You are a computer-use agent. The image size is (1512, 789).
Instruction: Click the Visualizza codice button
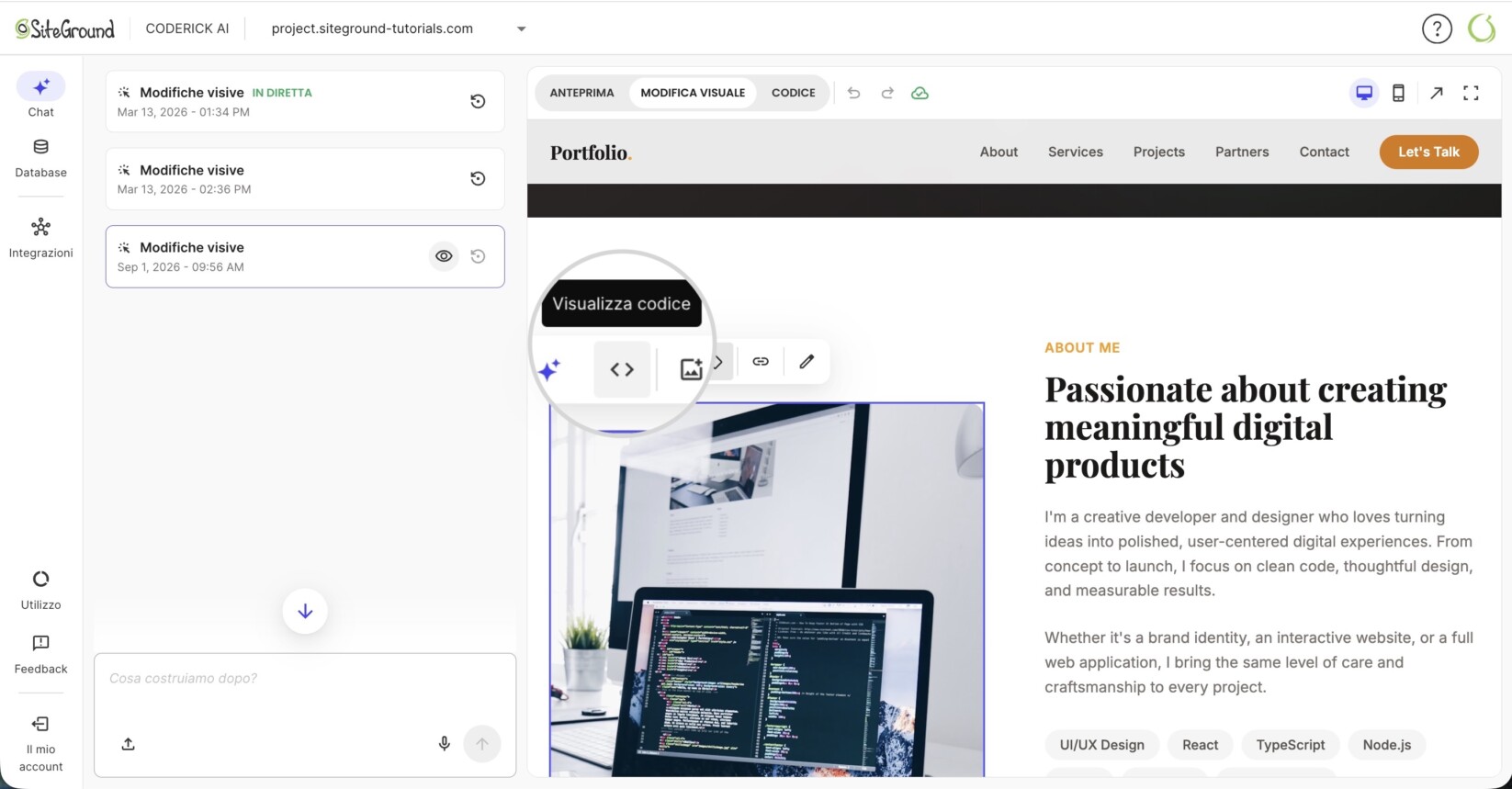click(622, 369)
